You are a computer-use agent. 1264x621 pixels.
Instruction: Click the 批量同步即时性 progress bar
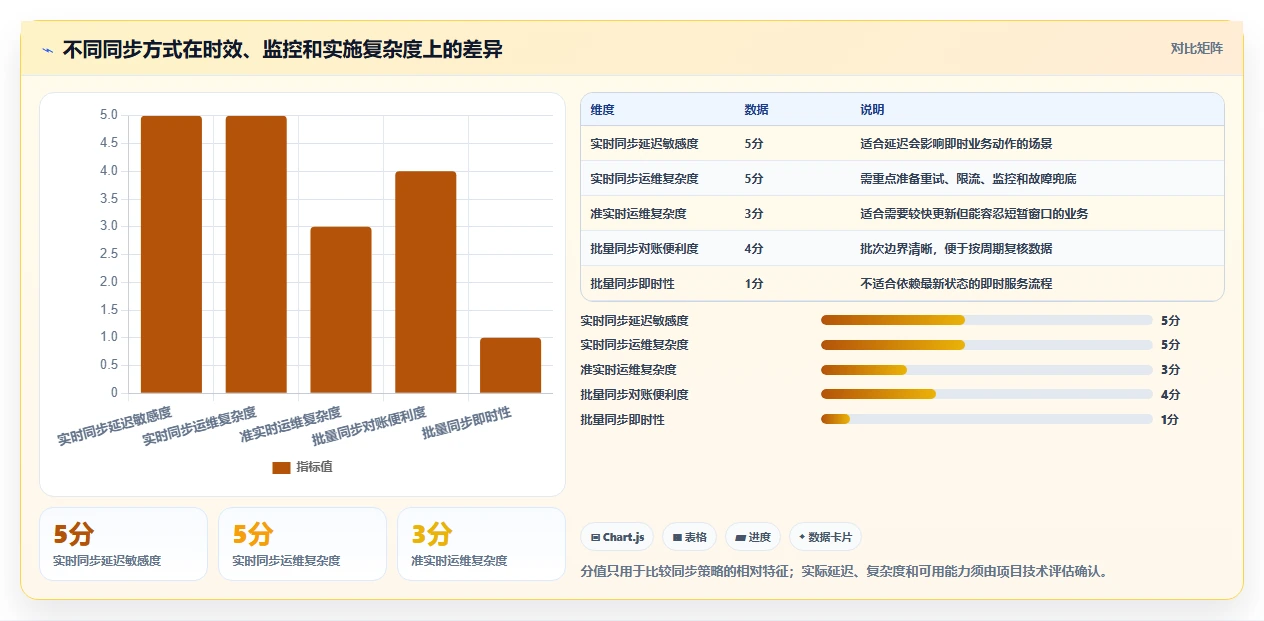(987, 419)
